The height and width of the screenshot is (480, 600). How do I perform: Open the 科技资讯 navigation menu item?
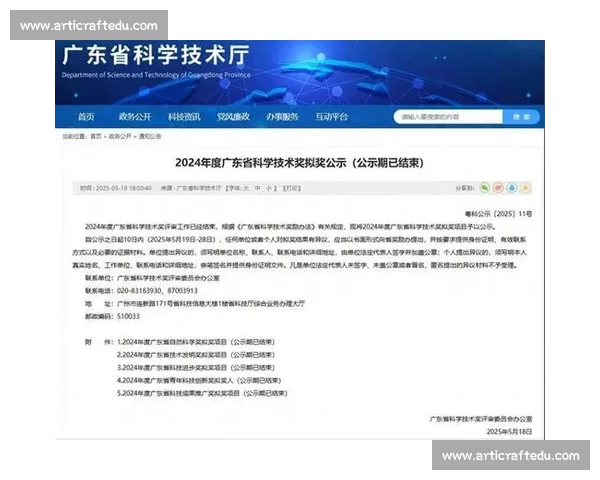pos(184,117)
